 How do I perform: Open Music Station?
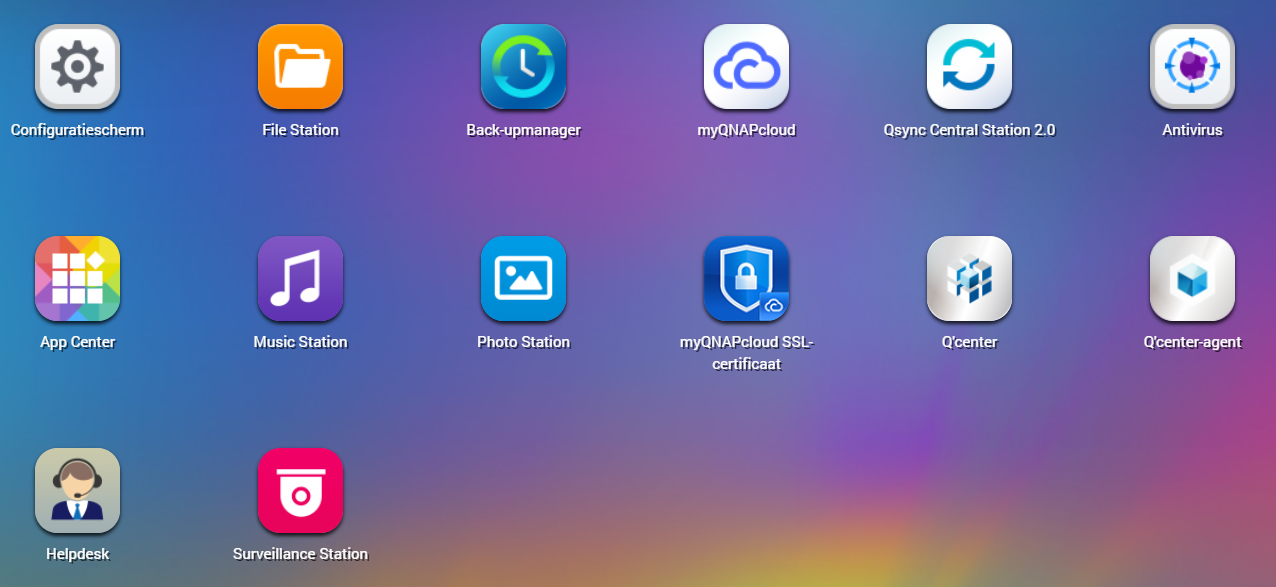[x=300, y=279]
